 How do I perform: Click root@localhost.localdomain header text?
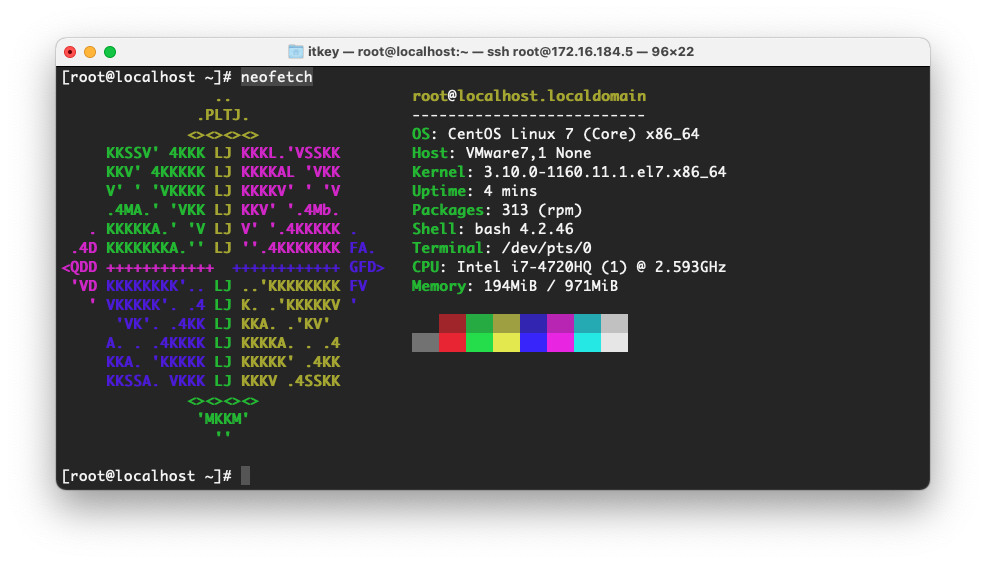pos(529,96)
